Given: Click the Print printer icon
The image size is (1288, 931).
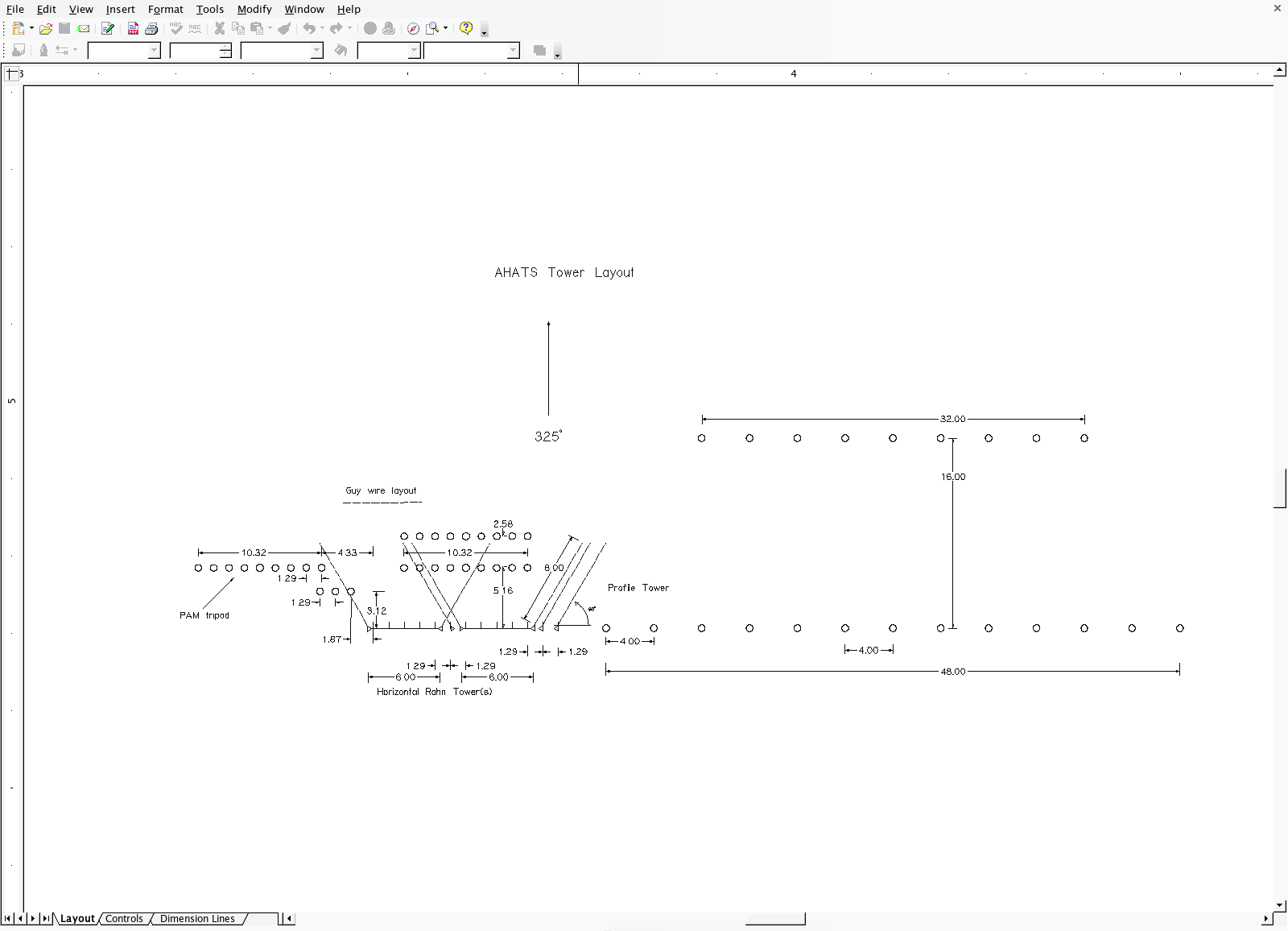Looking at the screenshot, I should (x=151, y=28).
